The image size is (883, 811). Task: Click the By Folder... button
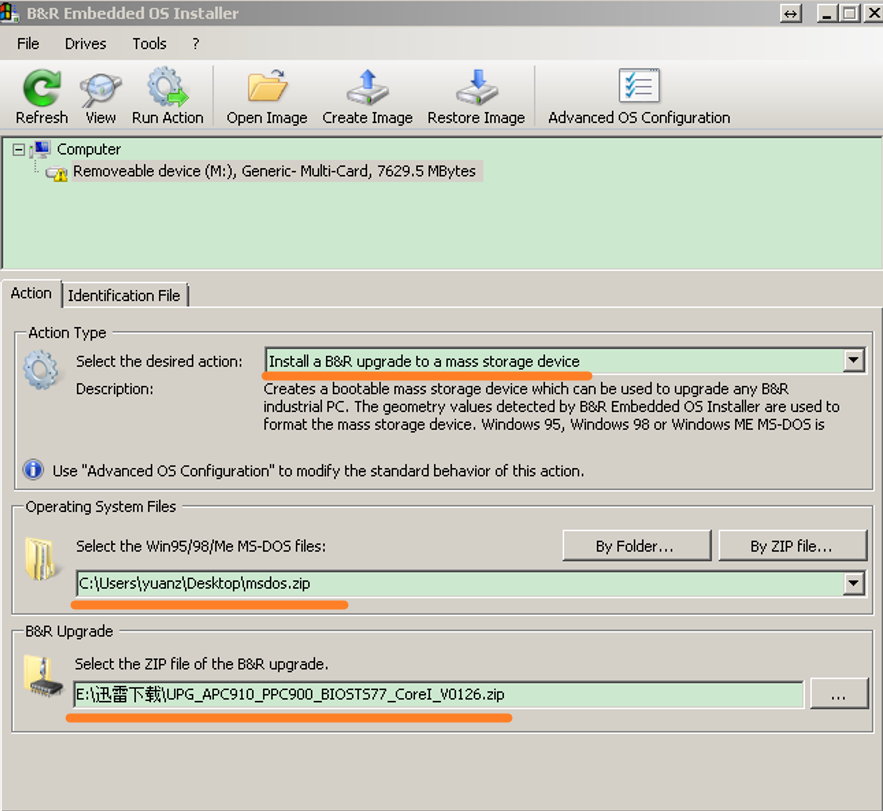[636, 545]
